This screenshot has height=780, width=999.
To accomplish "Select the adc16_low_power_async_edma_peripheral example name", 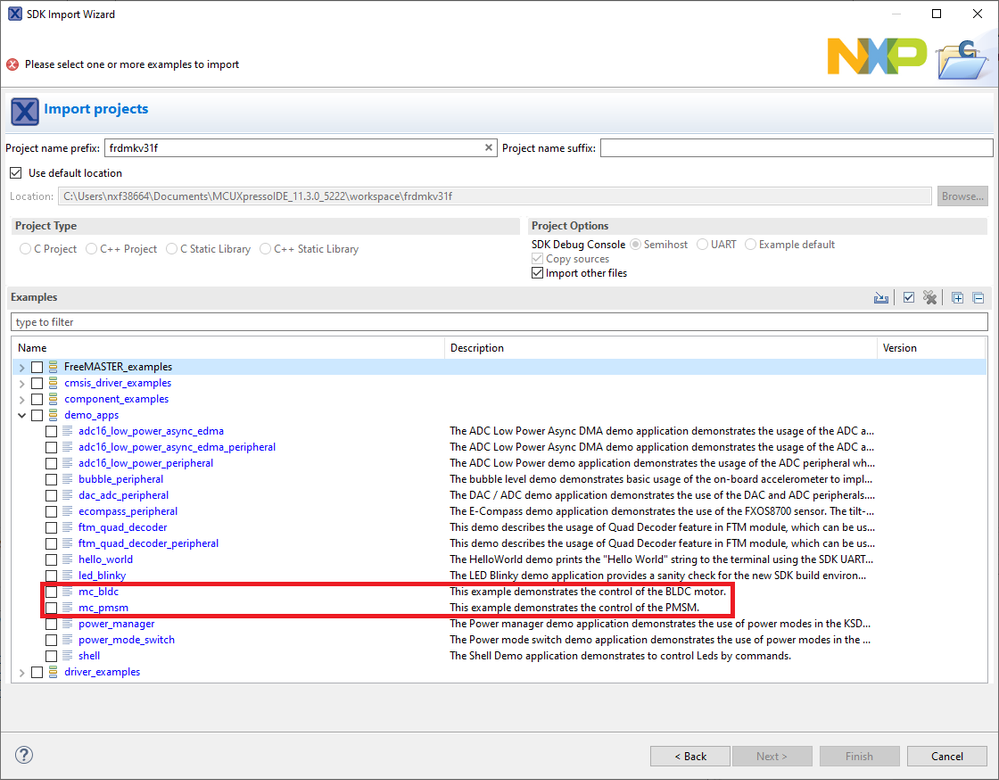I will [x=177, y=447].
